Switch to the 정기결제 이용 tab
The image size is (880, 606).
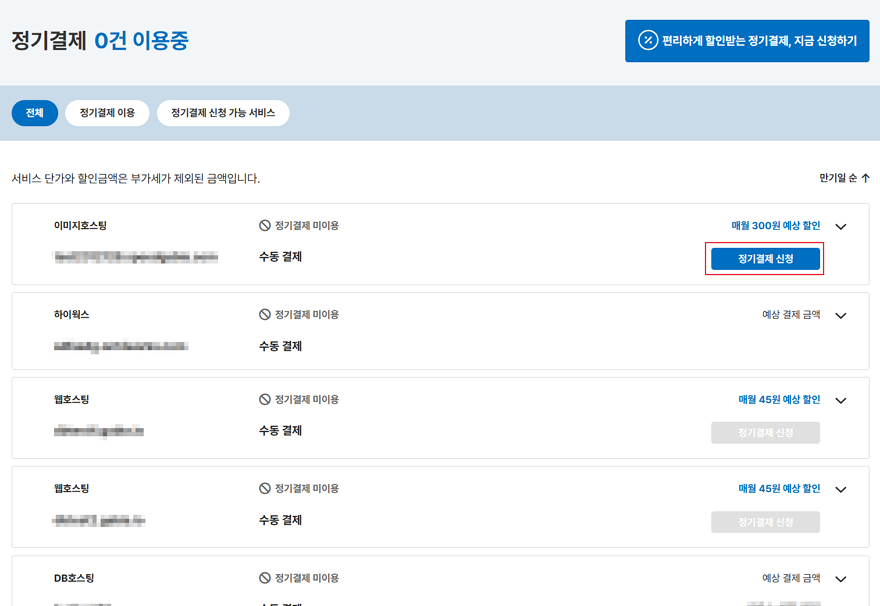[x=107, y=113]
